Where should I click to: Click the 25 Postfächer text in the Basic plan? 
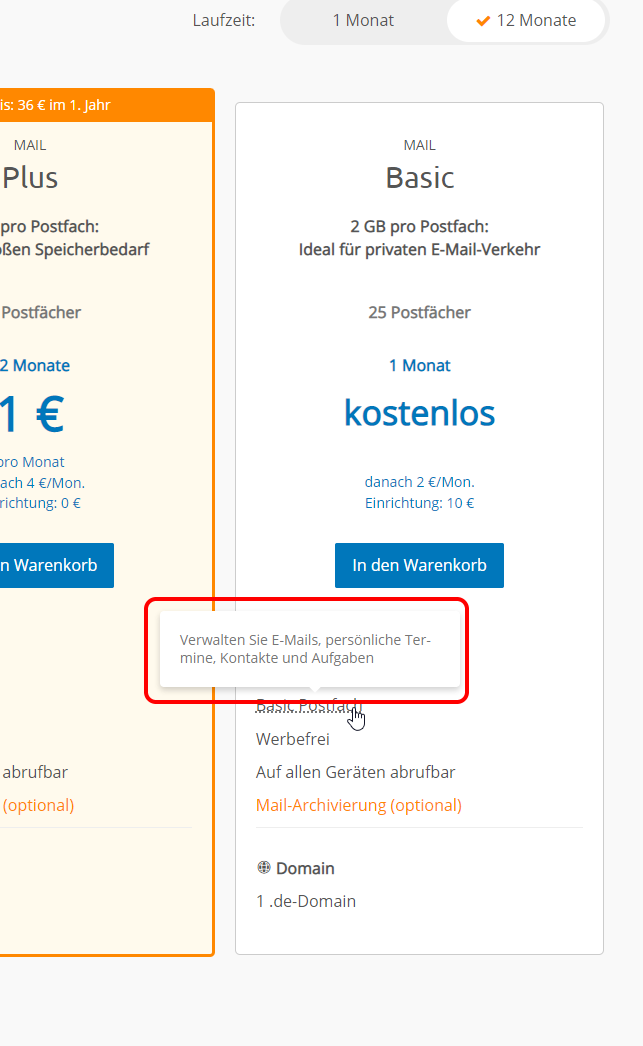(x=420, y=312)
